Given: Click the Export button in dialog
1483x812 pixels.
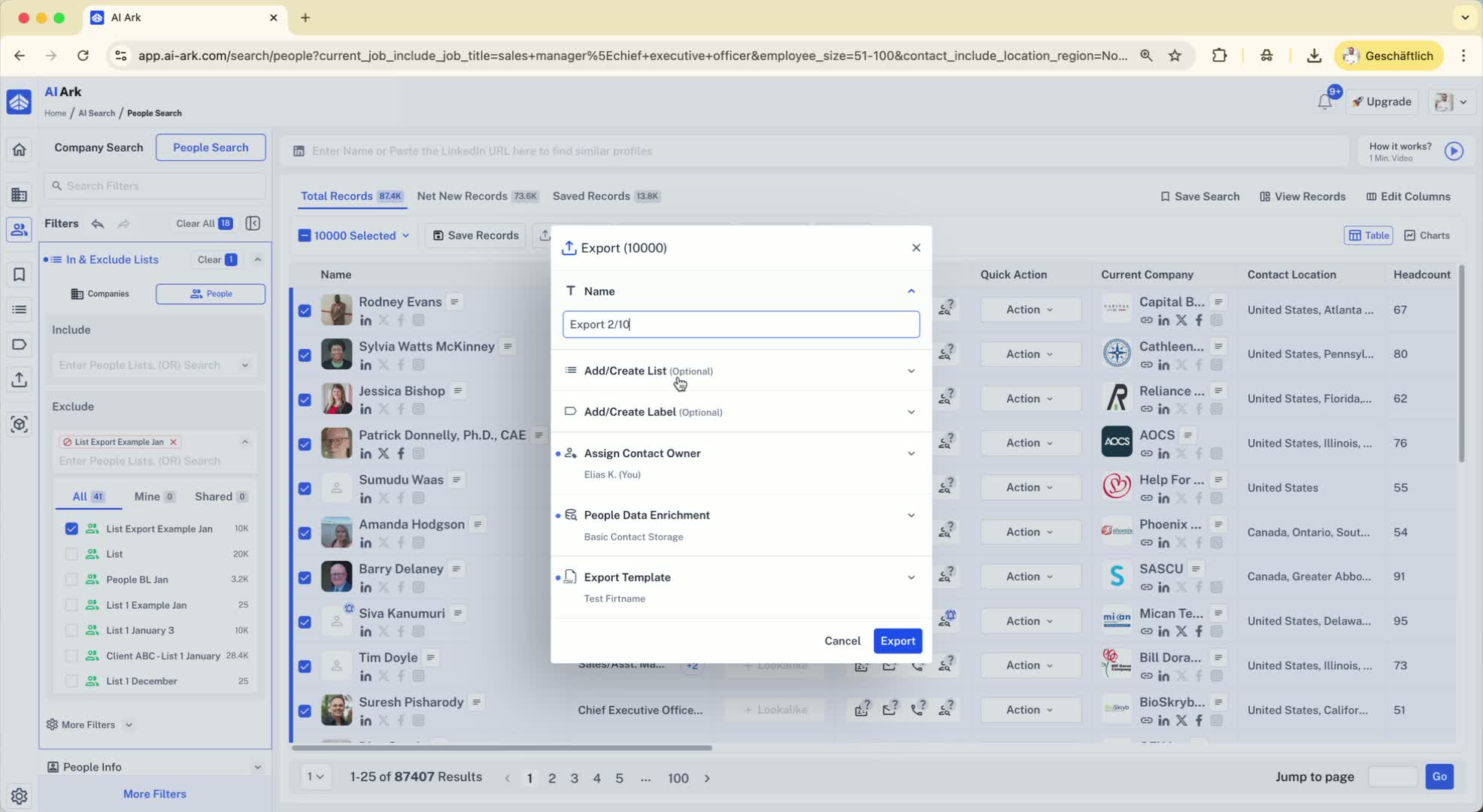Looking at the screenshot, I should click(897, 641).
